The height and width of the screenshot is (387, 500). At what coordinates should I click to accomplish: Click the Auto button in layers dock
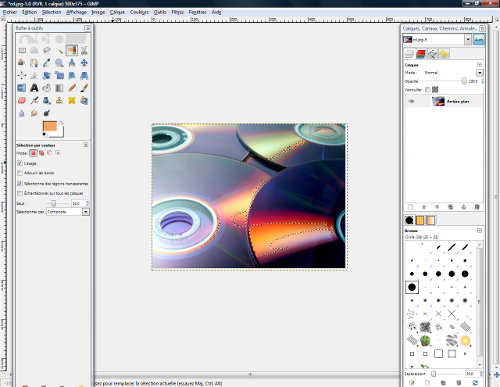point(479,40)
